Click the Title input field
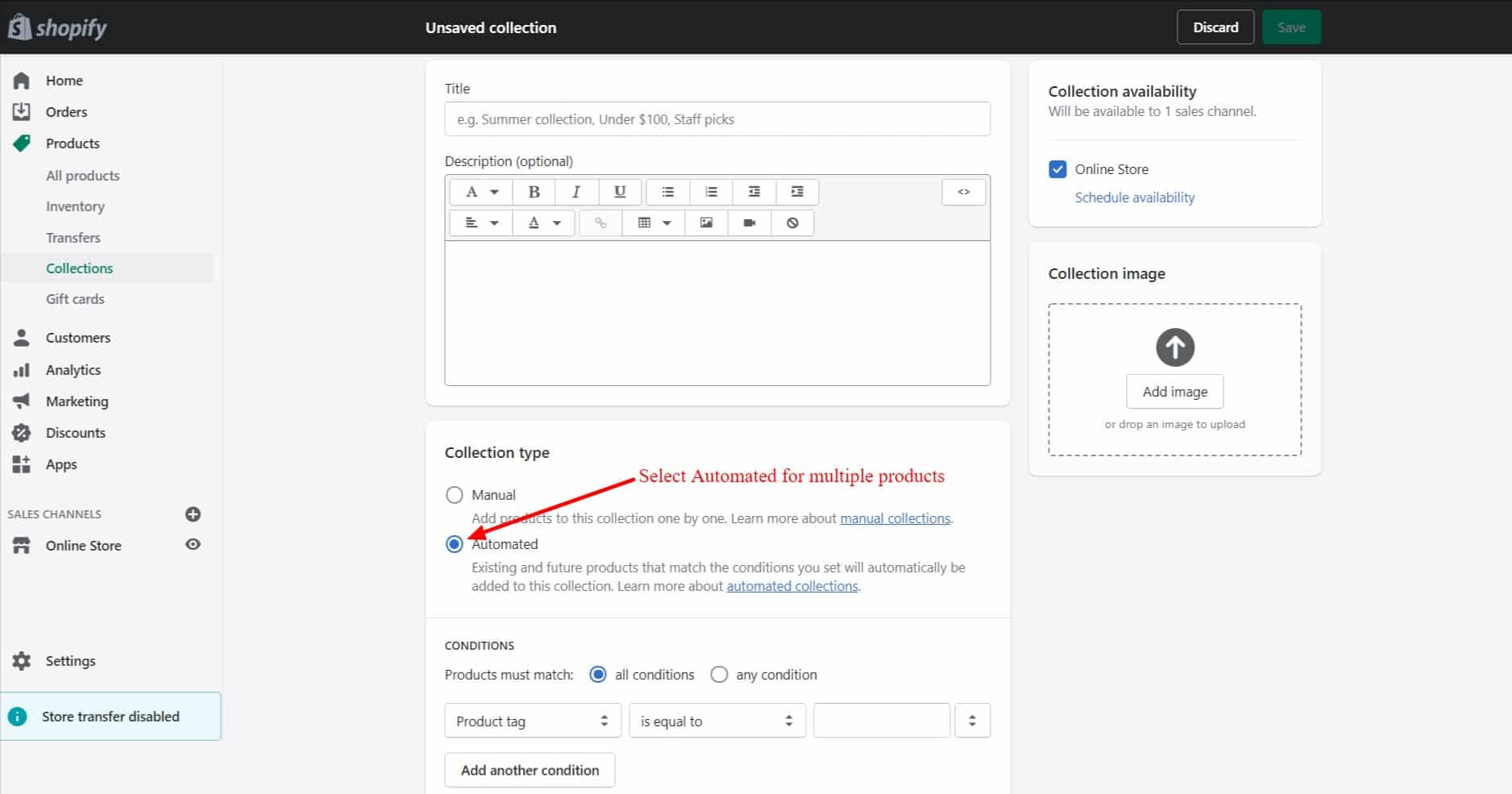 coord(717,118)
